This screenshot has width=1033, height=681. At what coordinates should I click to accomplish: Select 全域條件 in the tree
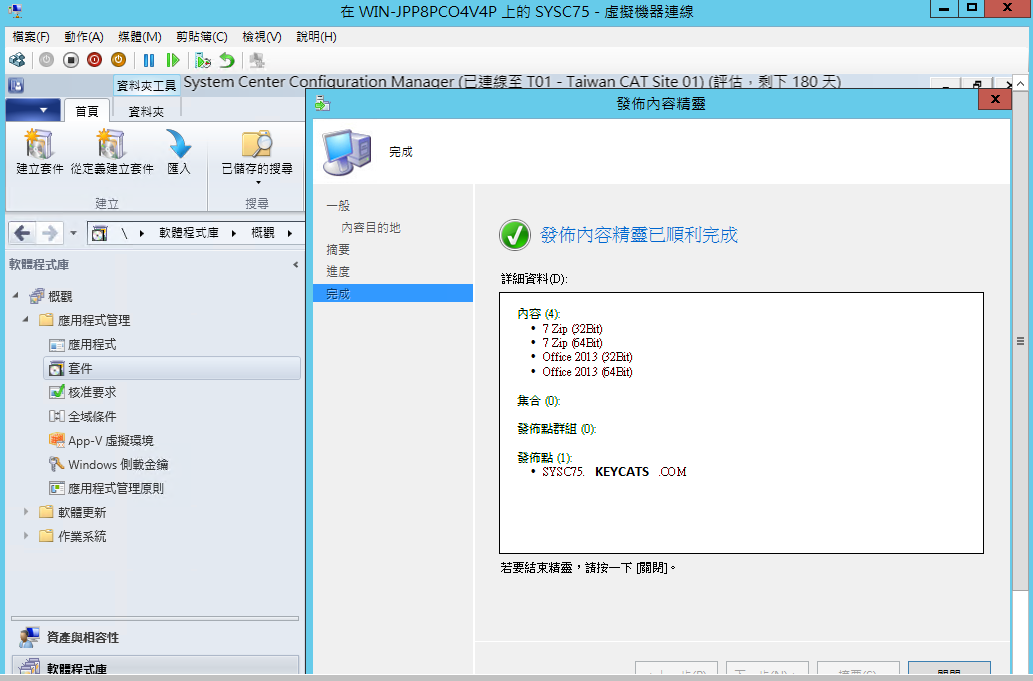(x=92, y=416)
